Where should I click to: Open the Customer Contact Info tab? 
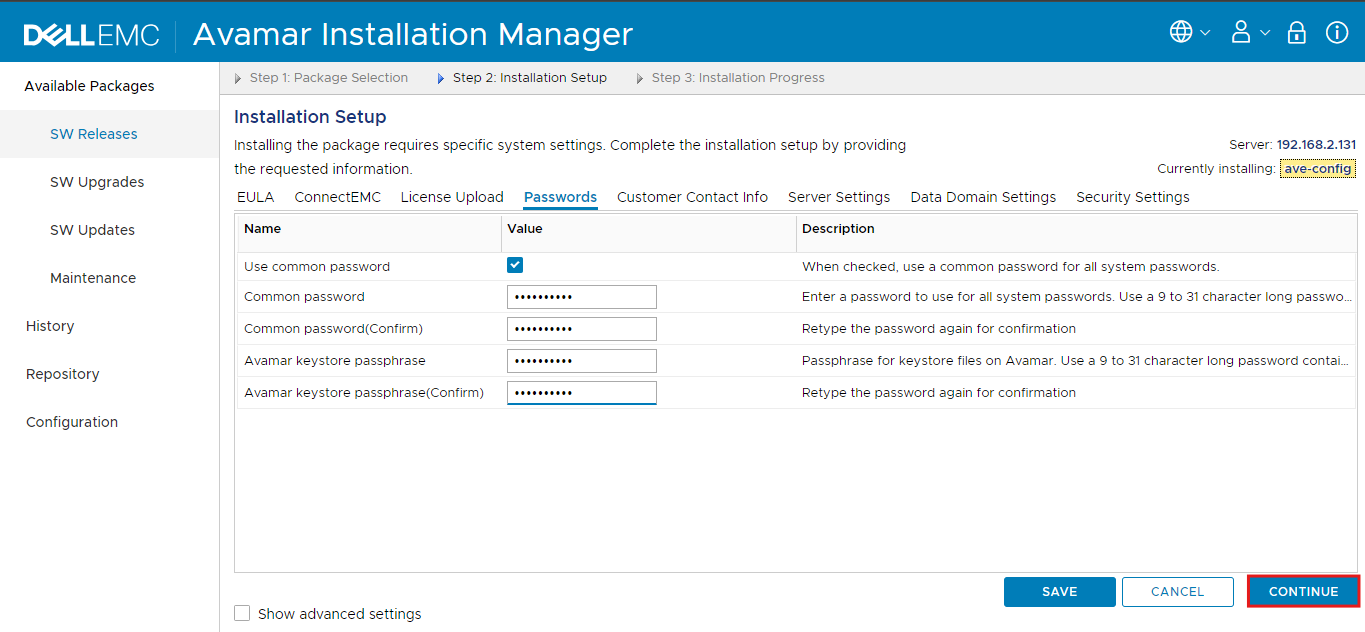click(692, 197)
